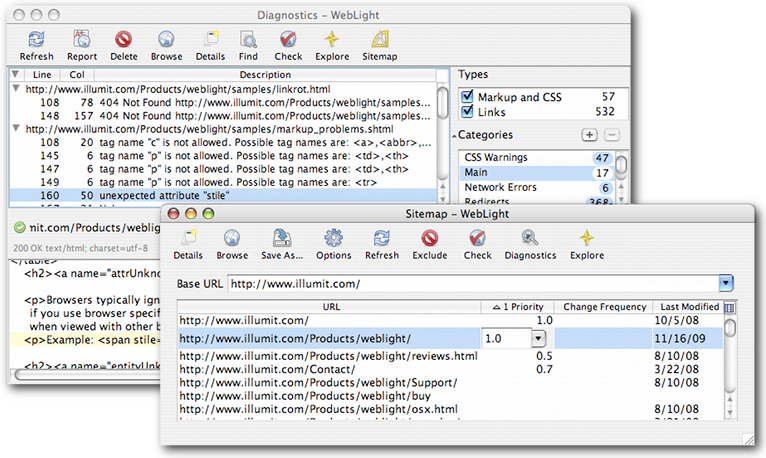Image resolution: width=766 pixels, height=458 pixels.
Task: Click Check icon in Sitemap toolbar
Action: point(477,238)
